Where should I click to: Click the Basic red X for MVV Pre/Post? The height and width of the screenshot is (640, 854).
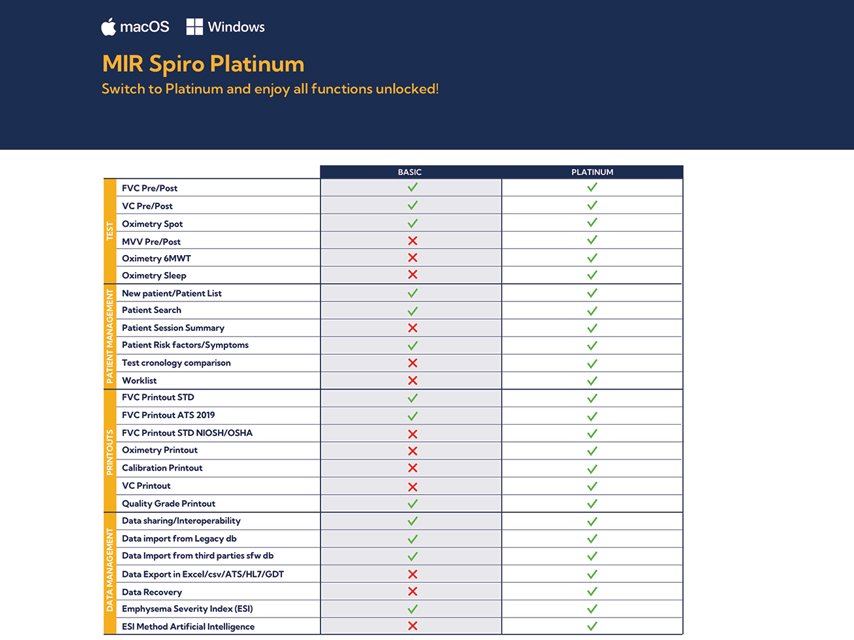[412, 241]
